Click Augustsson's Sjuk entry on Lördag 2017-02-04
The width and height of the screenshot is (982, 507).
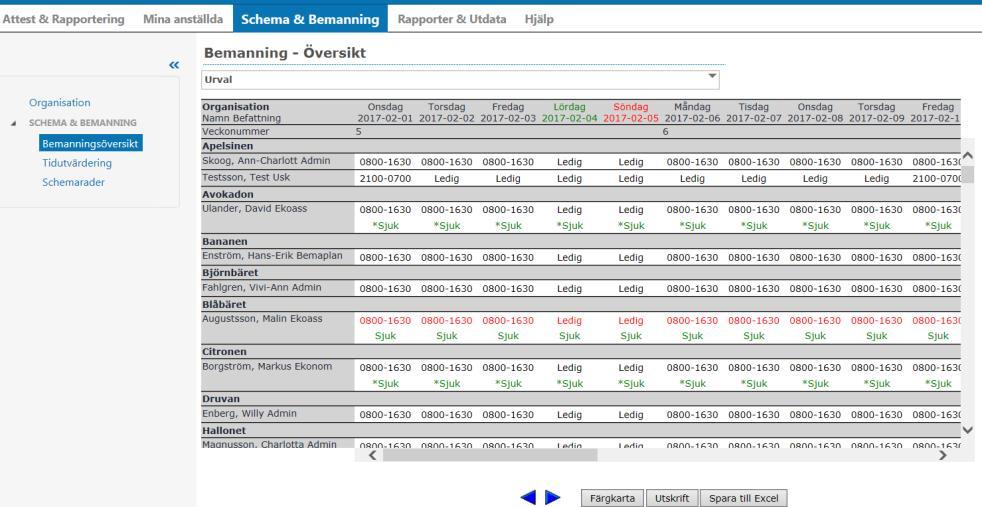pyautogui.click(x=569, y=336)
